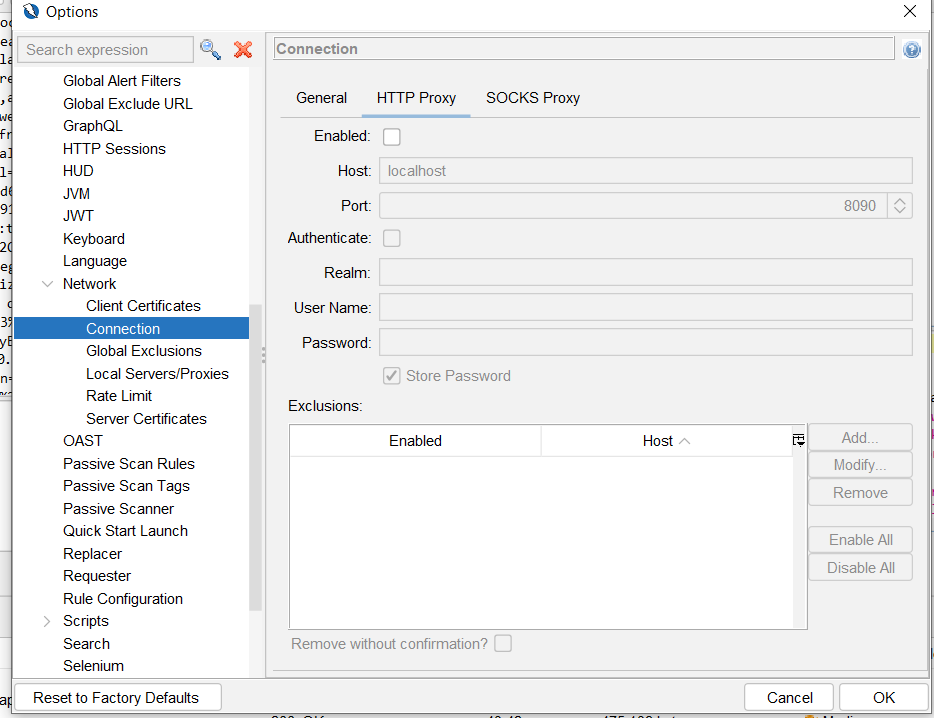Click the options tree vertical scrollbar
The height and width of the screenshot is (718, 934).
click(x=256, y=458)
